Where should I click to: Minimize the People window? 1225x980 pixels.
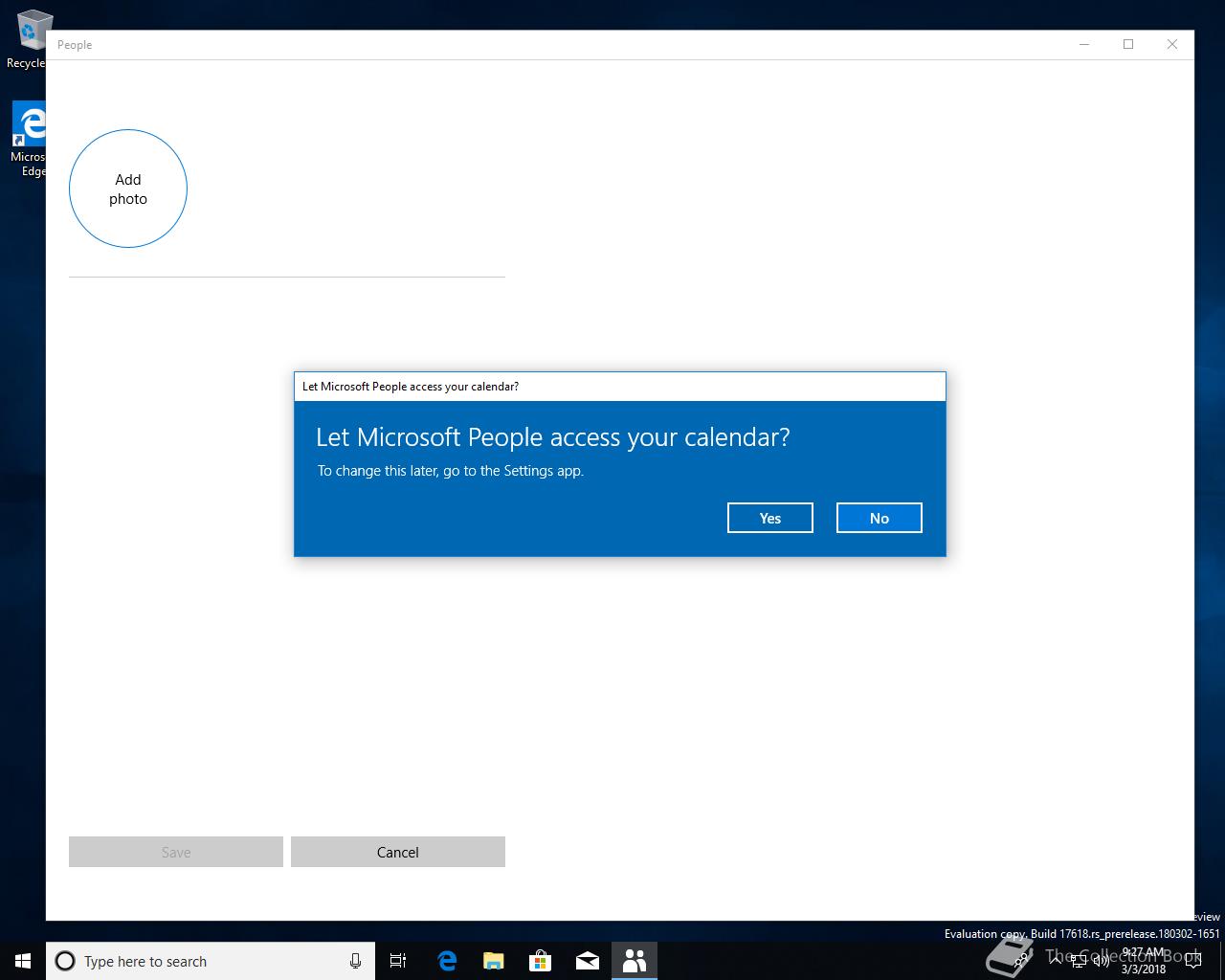(1084, 44)
